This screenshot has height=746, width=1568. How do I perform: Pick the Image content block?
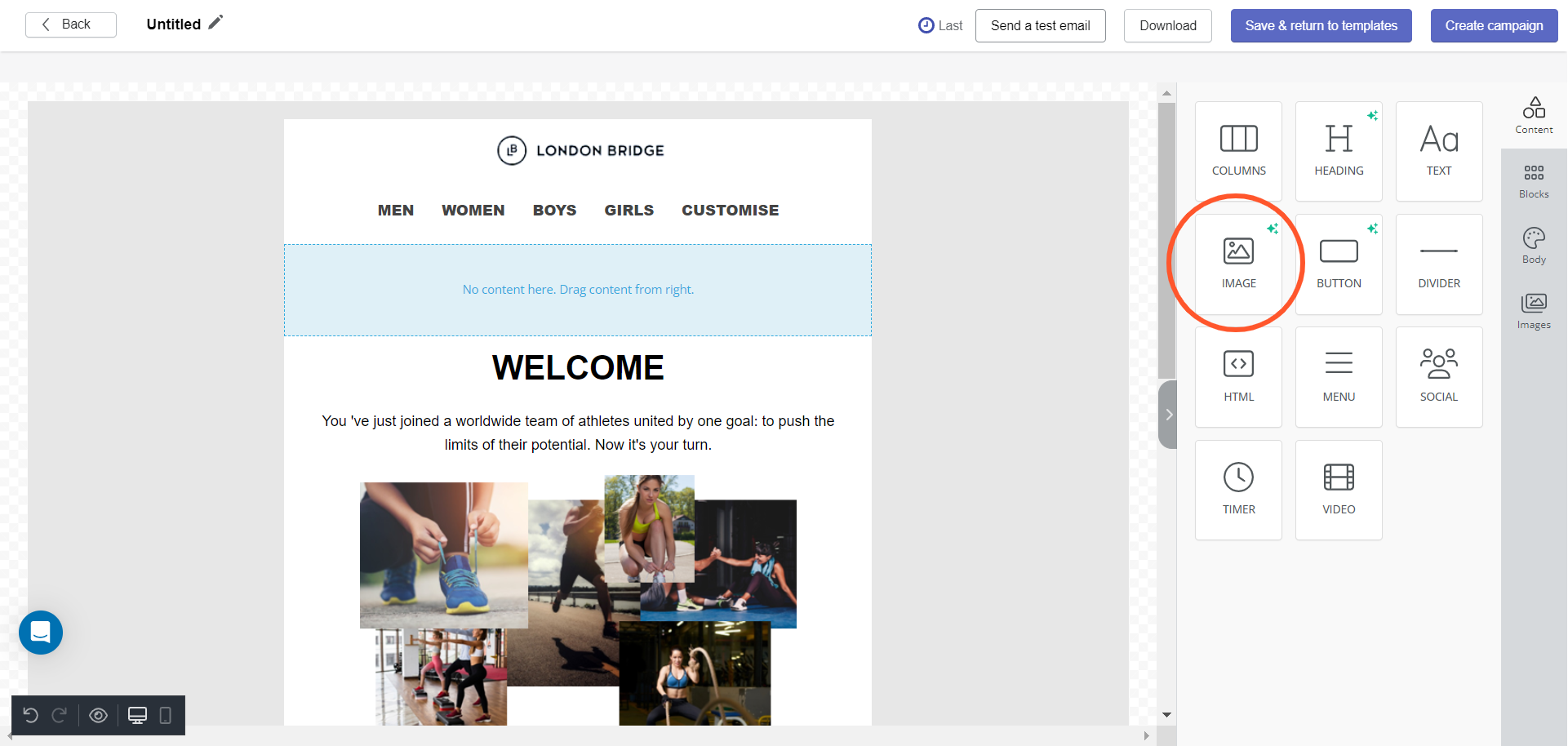(x=1238, y=264)
